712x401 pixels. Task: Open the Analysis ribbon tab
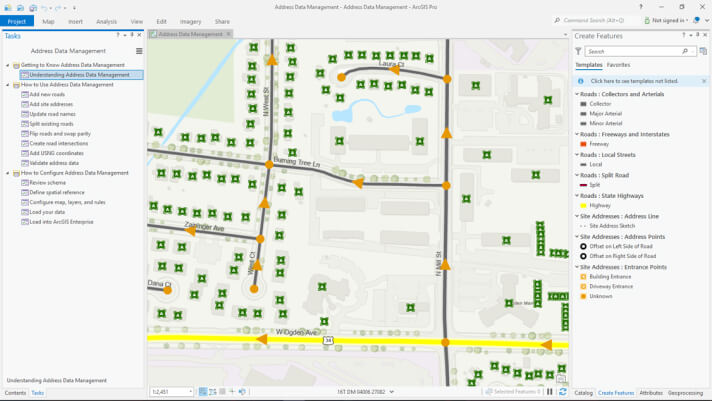tap(106, 21)
